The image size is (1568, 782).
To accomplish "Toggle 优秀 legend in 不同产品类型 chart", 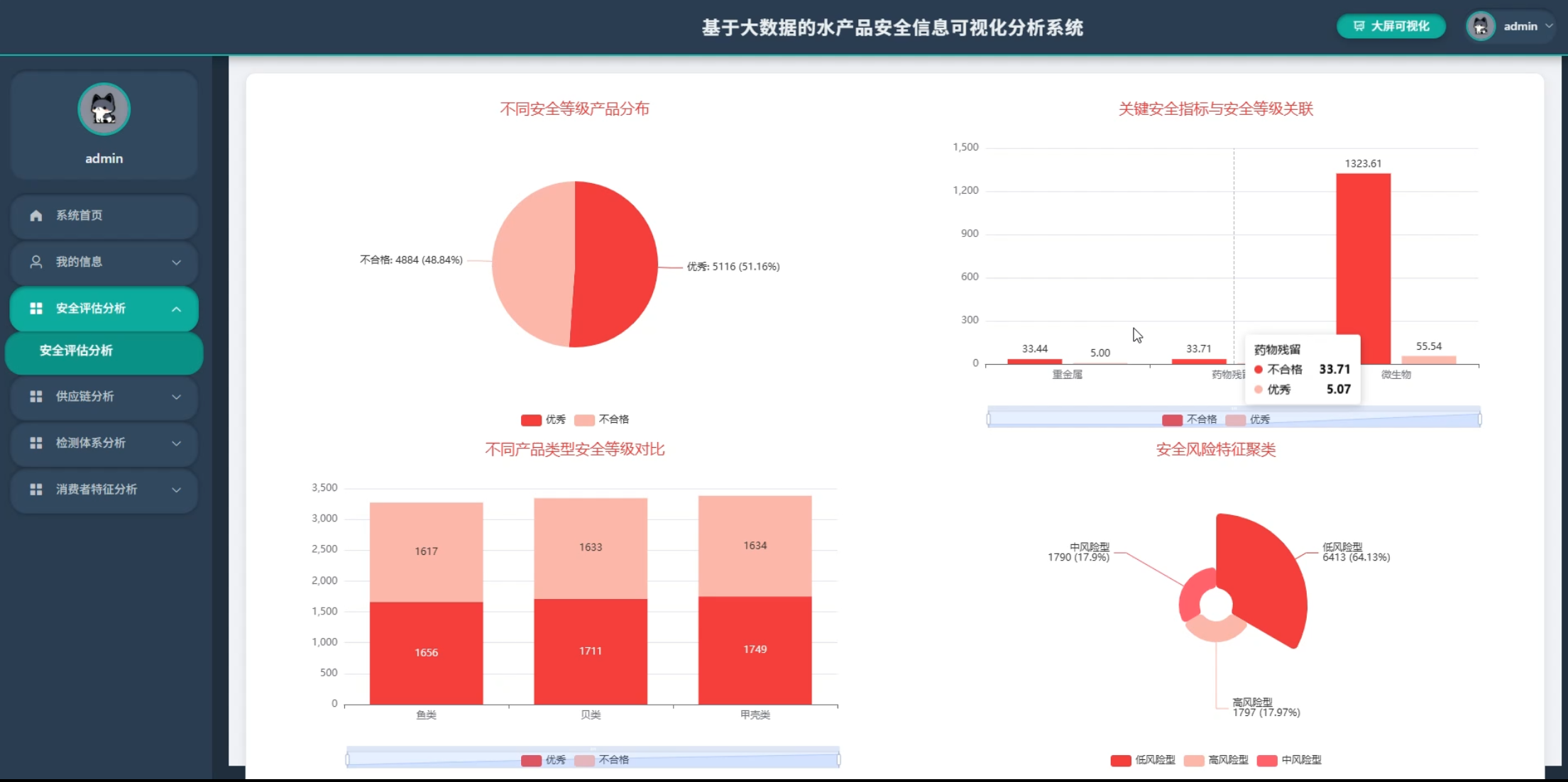I will 543,760.
